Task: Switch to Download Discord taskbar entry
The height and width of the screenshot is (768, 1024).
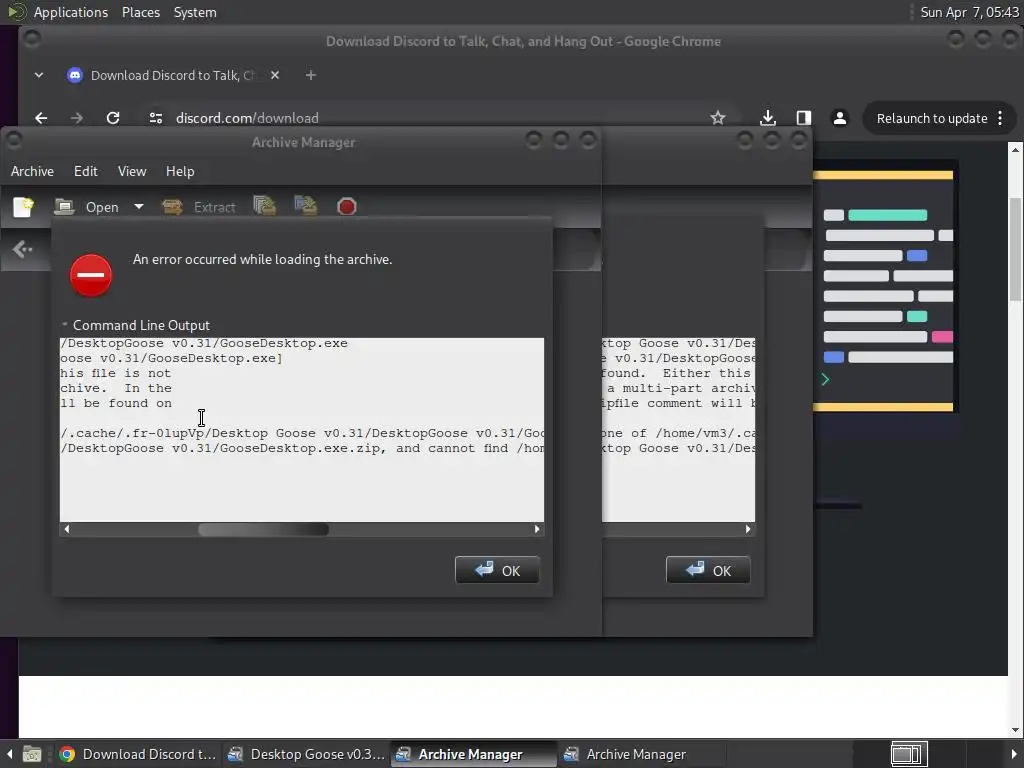Action: click(x=138, y=754)
